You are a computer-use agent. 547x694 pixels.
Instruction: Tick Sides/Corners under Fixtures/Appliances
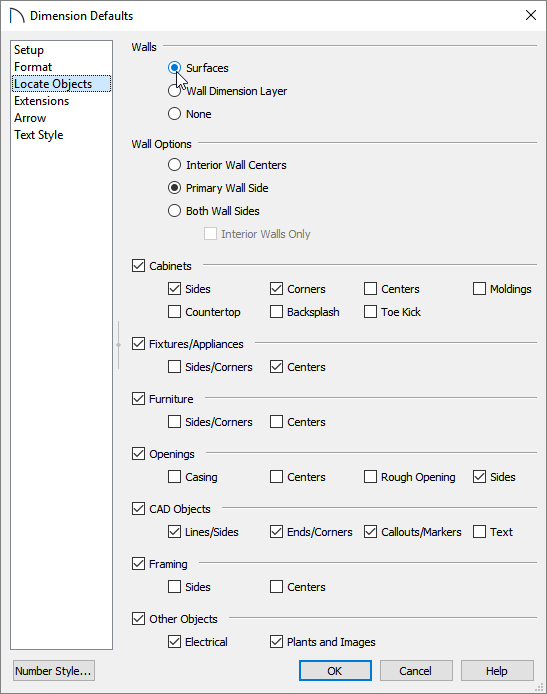pyautogui.click(x=174, y=366)
